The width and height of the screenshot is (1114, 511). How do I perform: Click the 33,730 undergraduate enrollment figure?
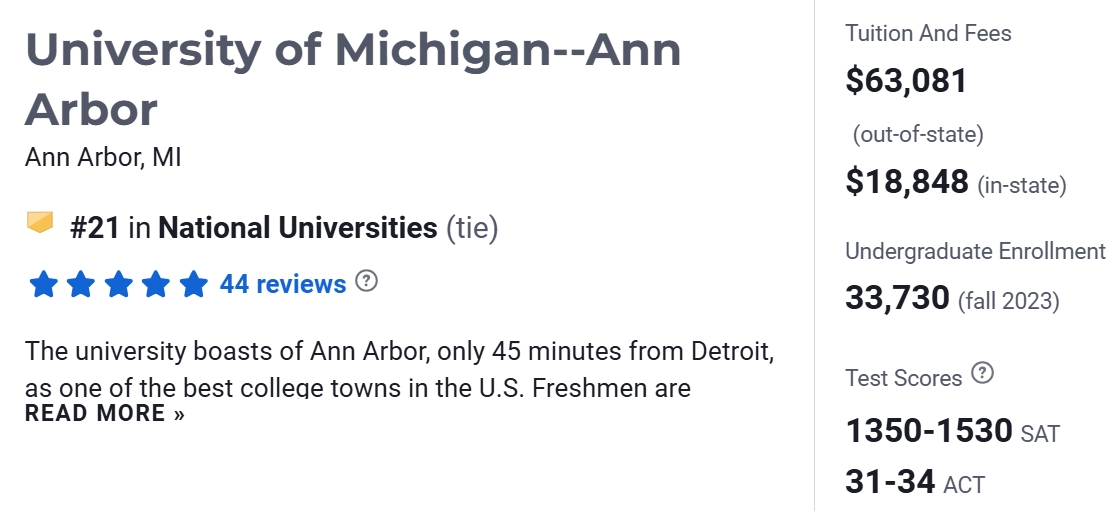[897, 298]
